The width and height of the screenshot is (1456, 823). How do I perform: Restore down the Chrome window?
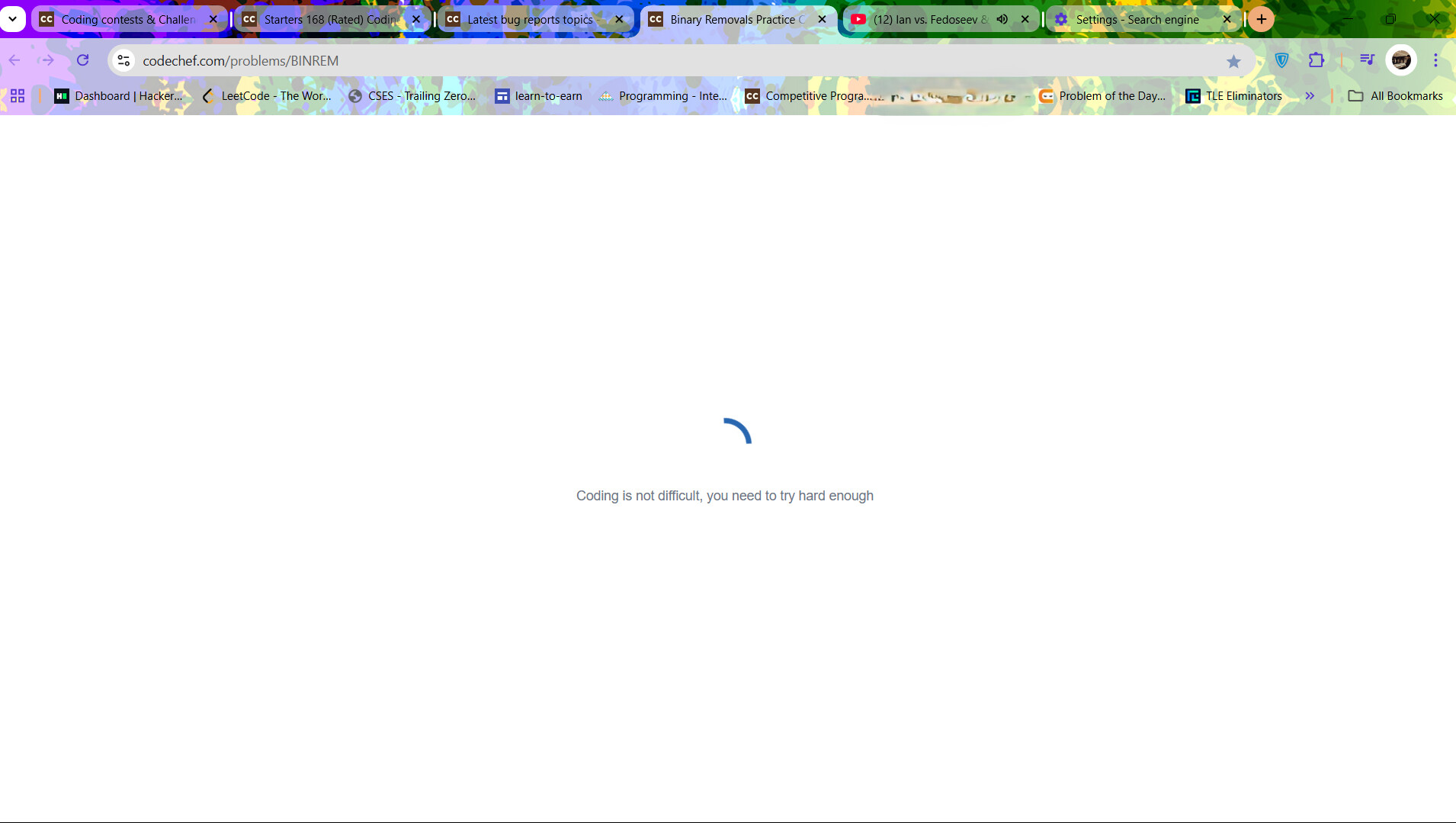tap(1390, 19)
